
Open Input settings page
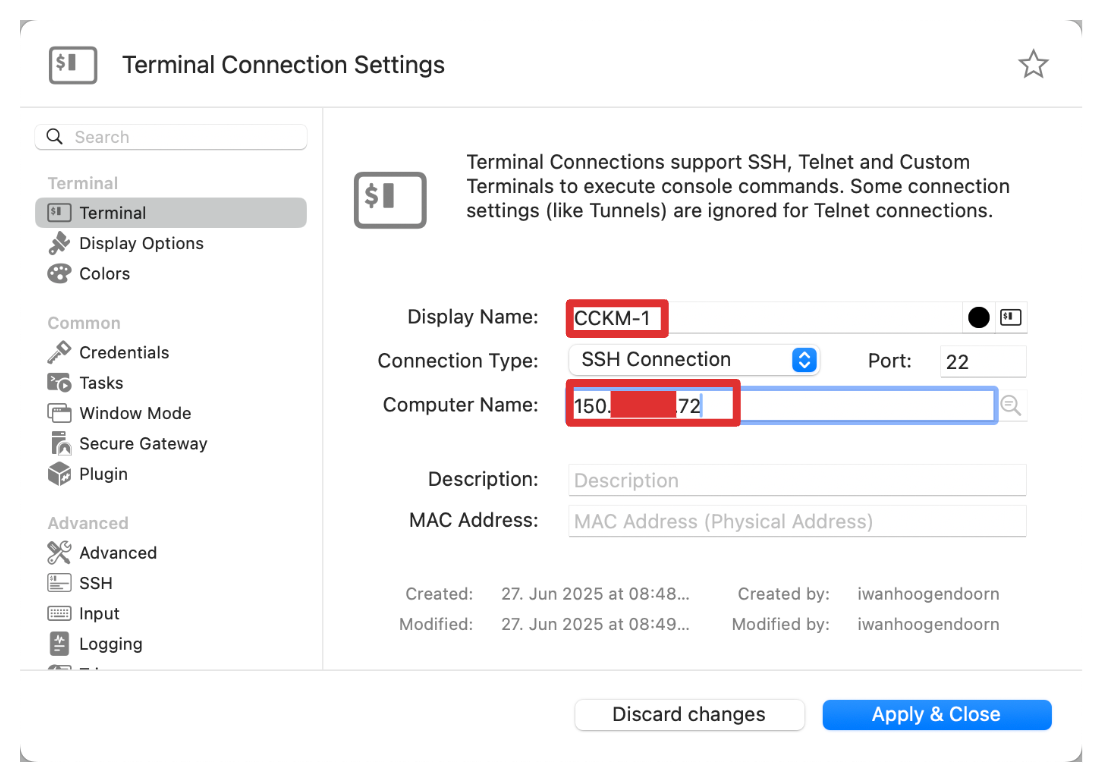point(99,614)
